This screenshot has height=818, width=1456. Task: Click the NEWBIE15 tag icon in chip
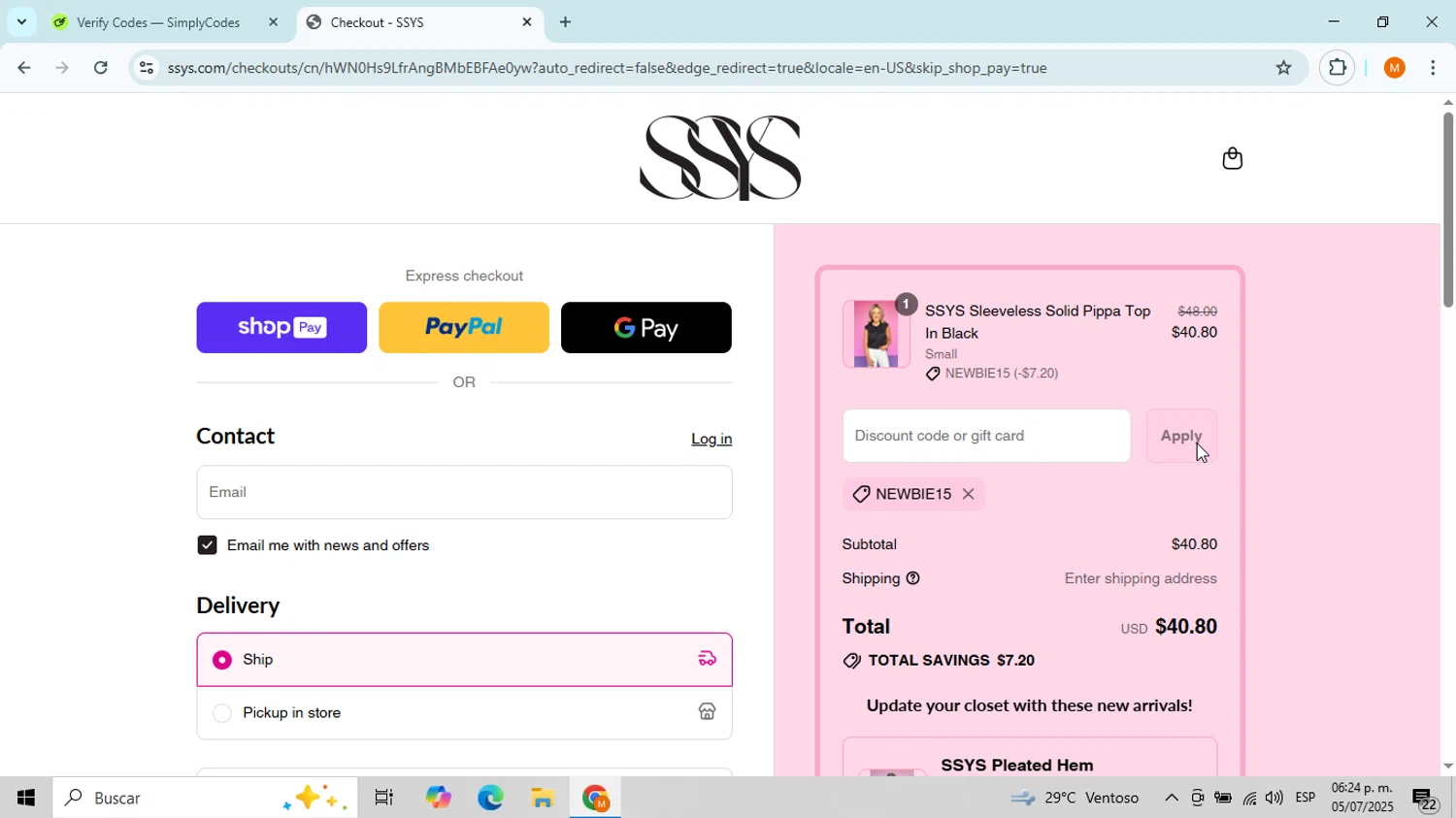click(x=861, y=494)
